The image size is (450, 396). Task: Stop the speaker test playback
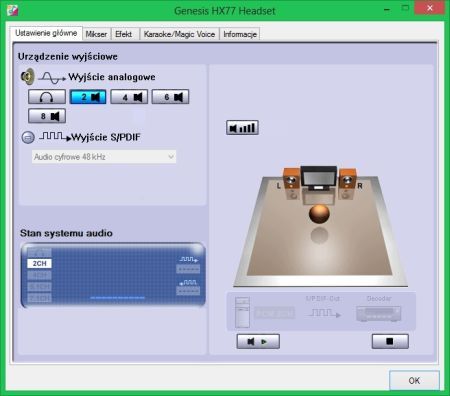(390, 342)
